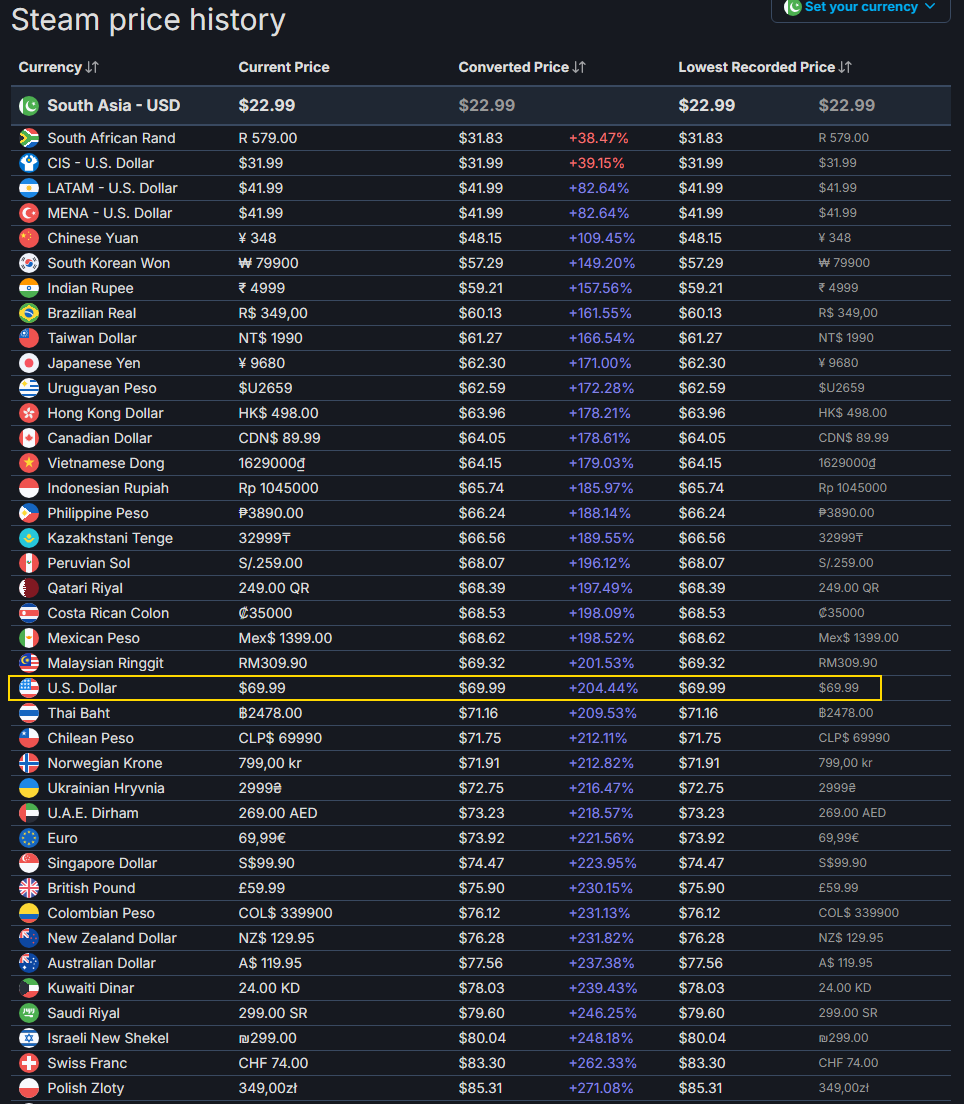
Task: Click the Polish Zloty currency name
Action: [x=86, y=1088]
